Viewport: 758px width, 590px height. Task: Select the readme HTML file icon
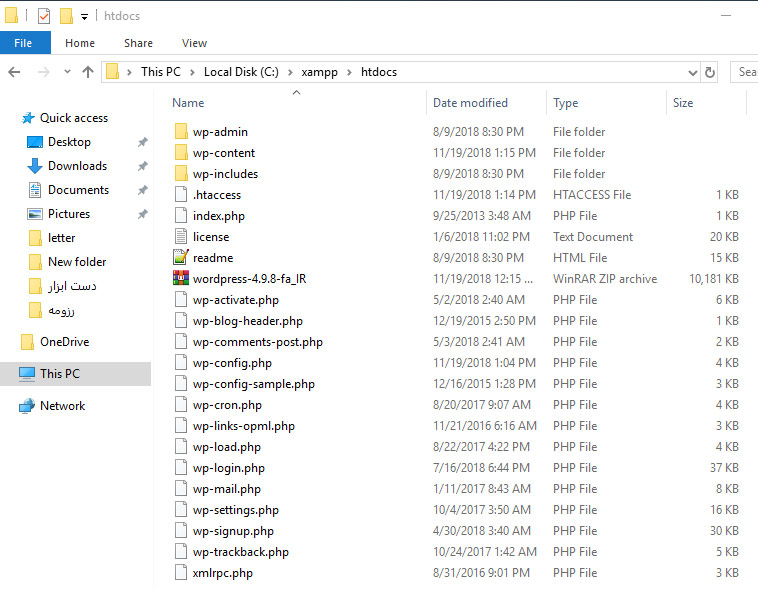181,258
